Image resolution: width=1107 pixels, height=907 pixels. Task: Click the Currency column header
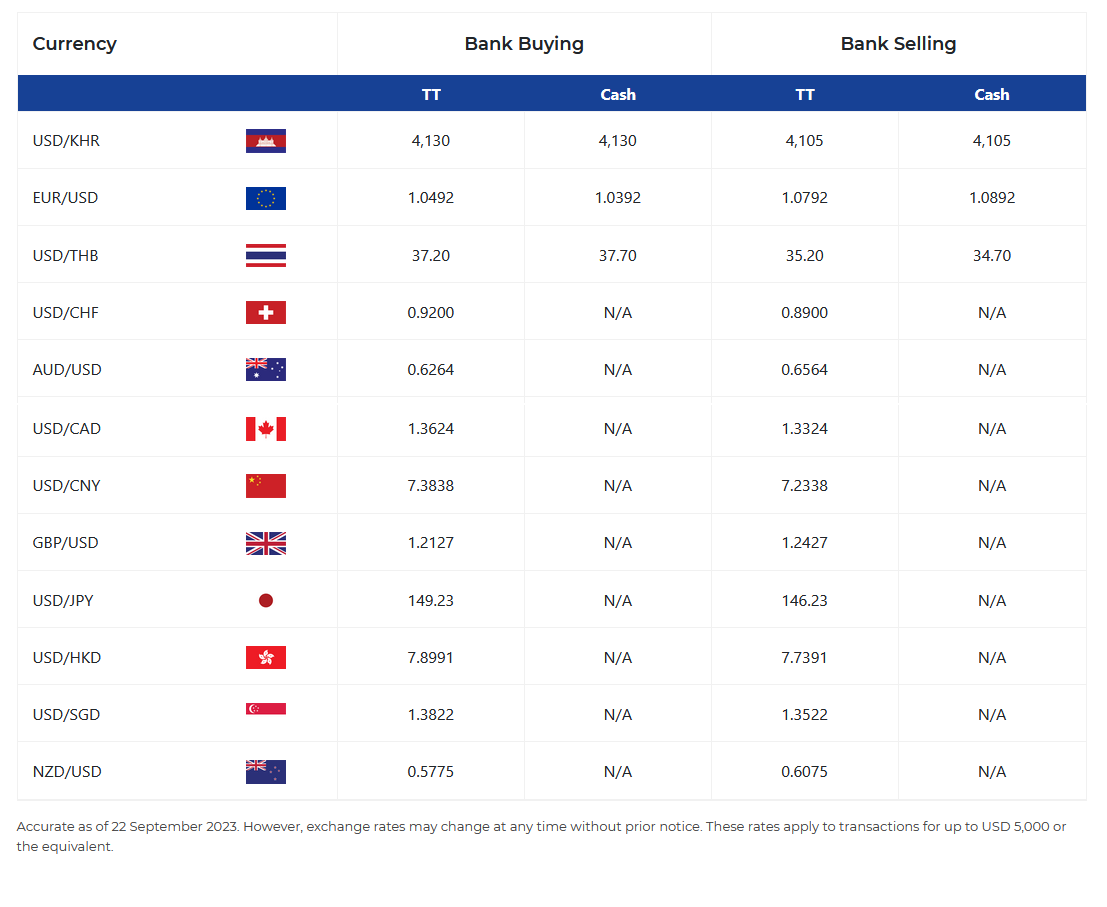click(x=75, y=44)
